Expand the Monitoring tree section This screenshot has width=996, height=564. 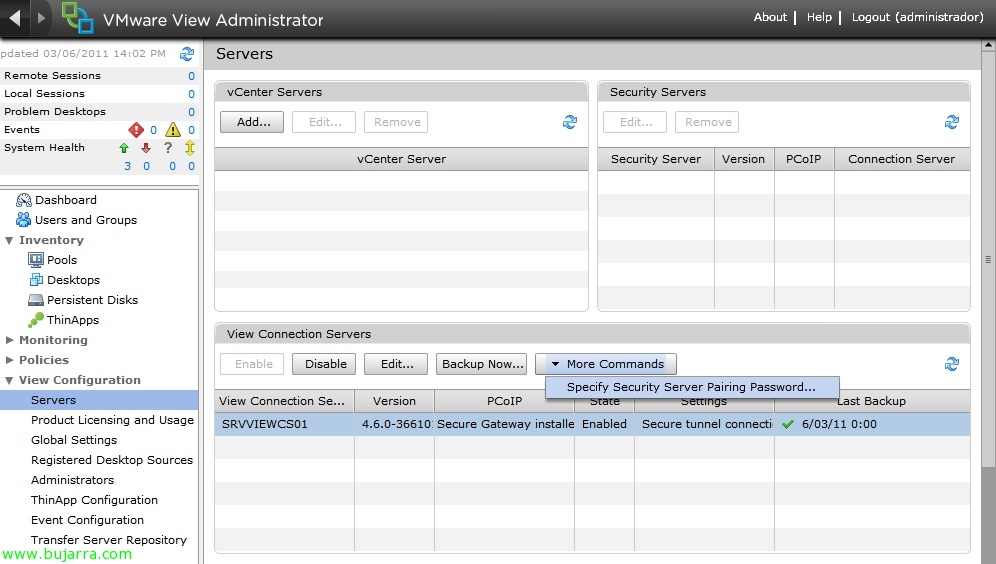point(9,340)
